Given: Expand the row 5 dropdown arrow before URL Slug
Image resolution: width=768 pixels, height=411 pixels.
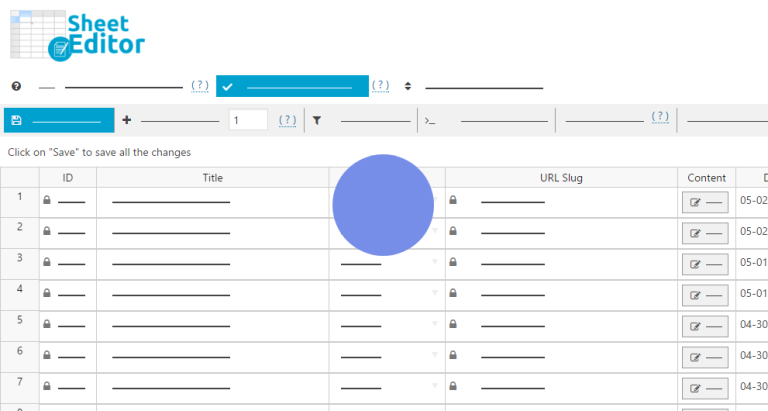Looking at the screenshot, I should [434, 323].
